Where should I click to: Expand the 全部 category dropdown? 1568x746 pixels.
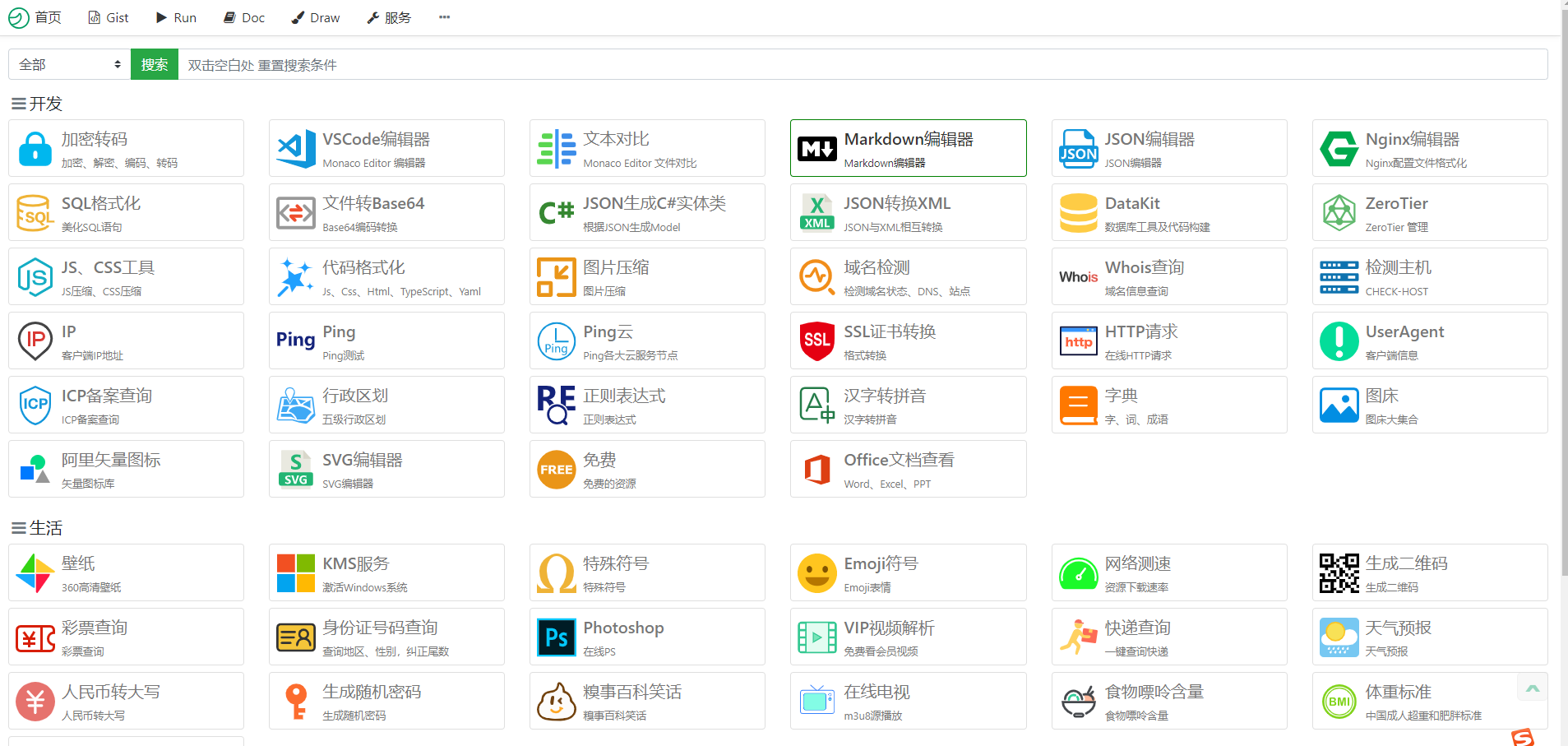click(x=69, y=64)
